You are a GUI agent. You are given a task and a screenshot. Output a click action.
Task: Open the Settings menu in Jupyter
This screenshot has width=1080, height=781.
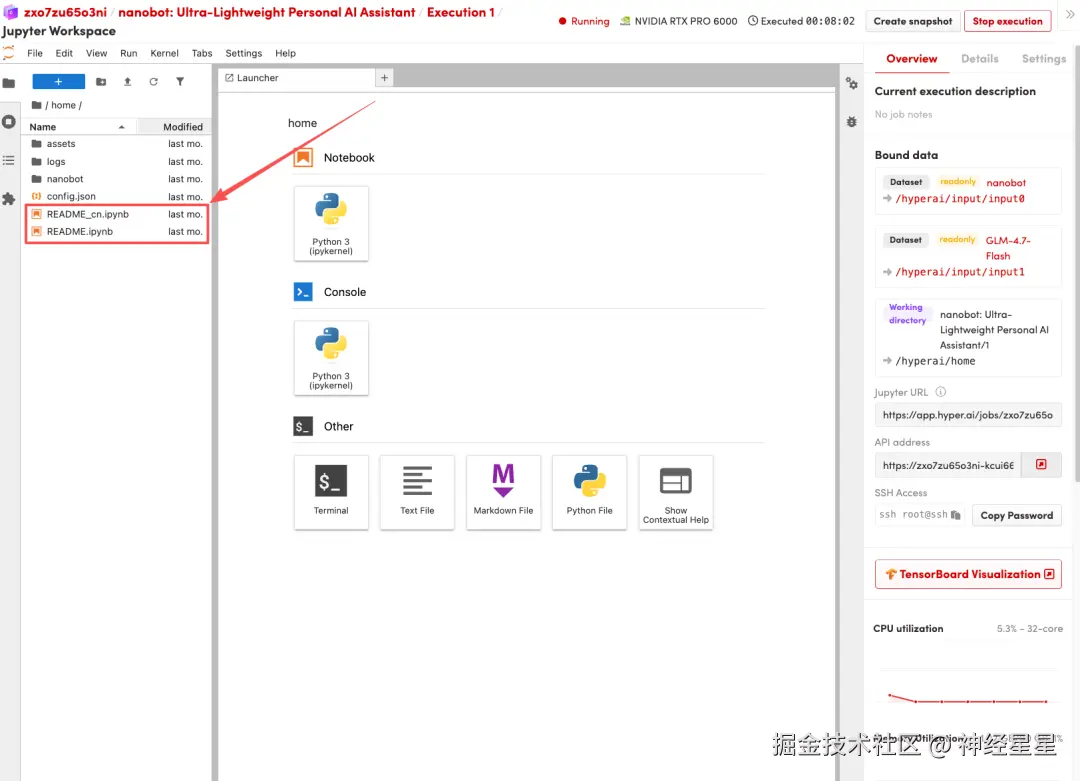tap(244, 53)
